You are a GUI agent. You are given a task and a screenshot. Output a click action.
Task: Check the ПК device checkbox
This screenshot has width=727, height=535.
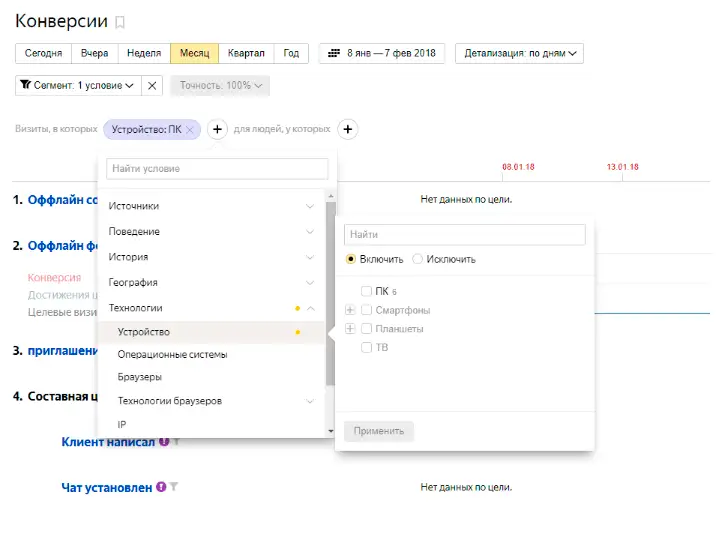[x=367, y=291]
